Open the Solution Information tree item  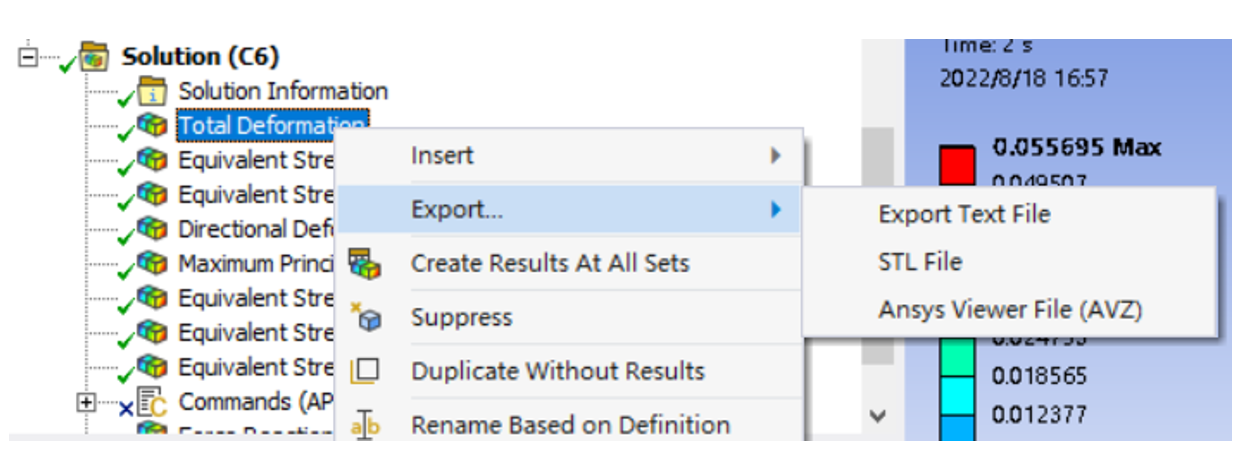point(282,92)
